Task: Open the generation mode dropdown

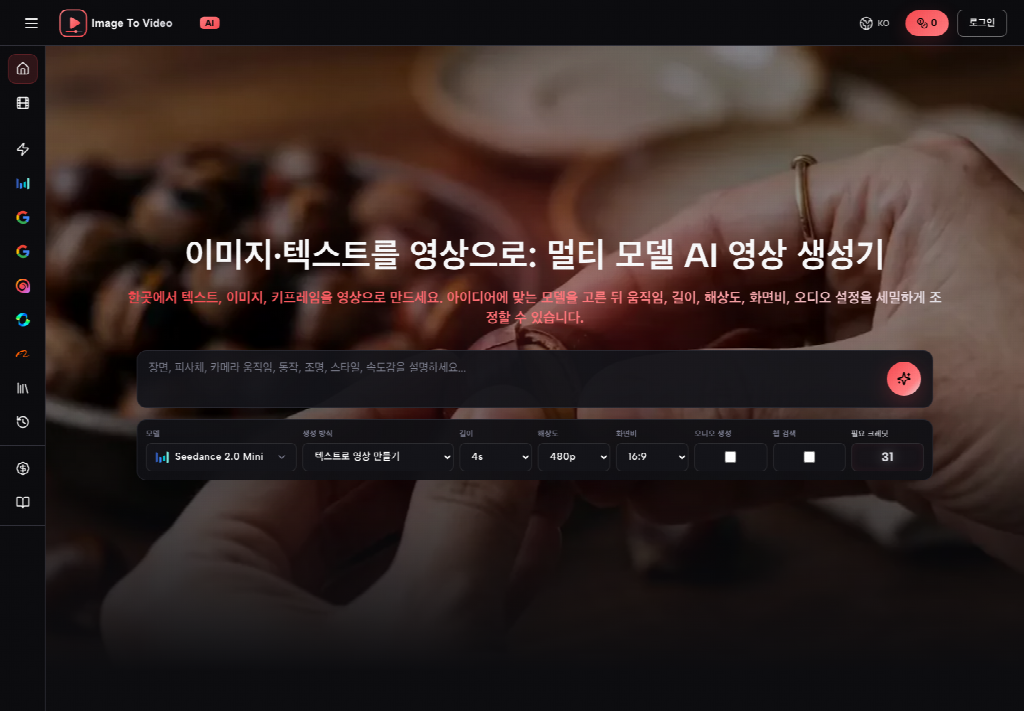Action: pyautogui.click(x=377, y=457)
